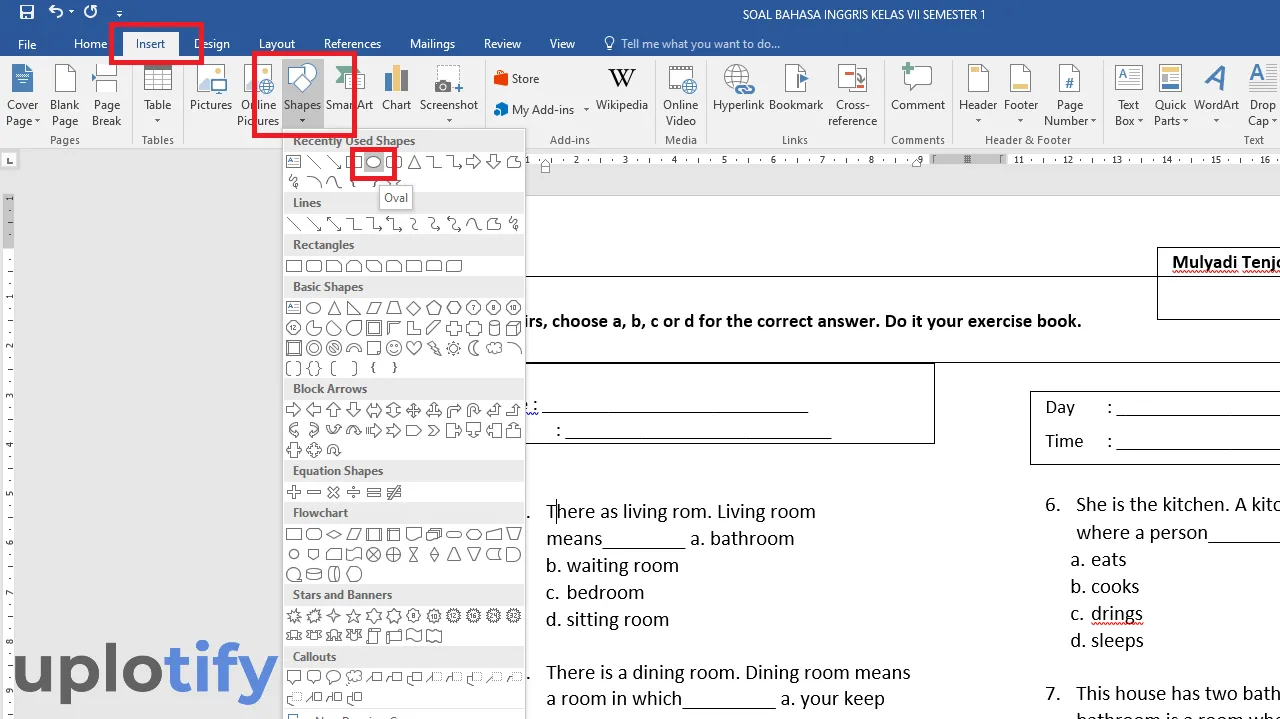Choose the Division sign equation shape
Image resolution: width=1280 pixels, height=719 pixels.
tap(353, 492)
